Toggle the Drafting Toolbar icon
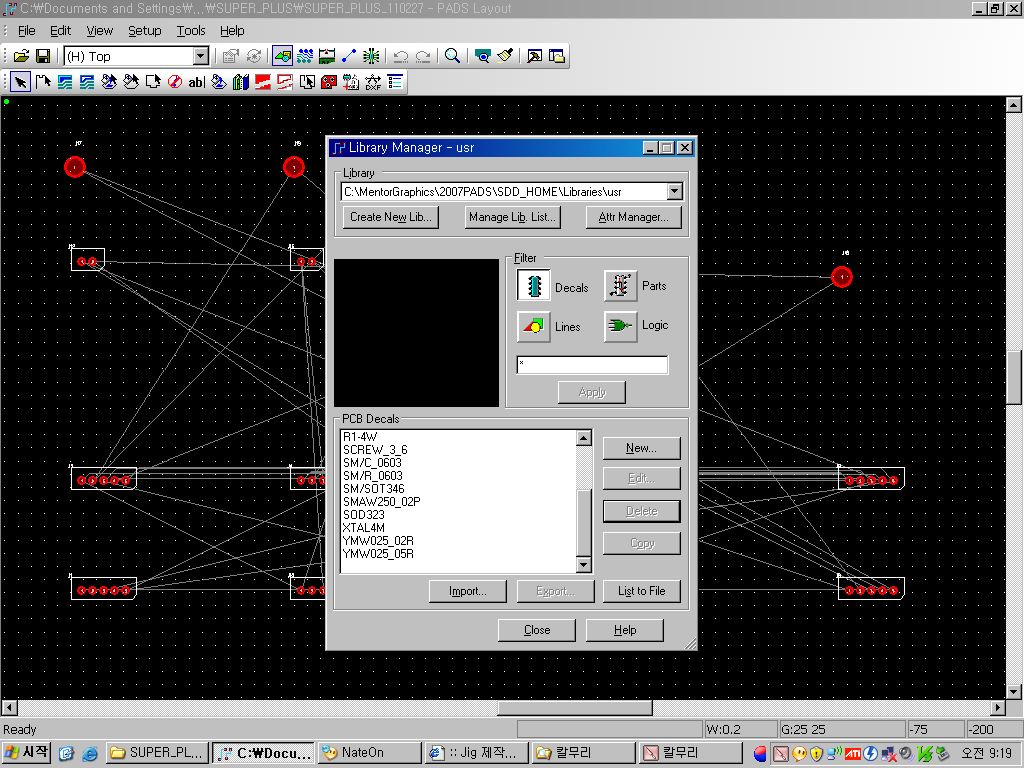 click(283, 56)
